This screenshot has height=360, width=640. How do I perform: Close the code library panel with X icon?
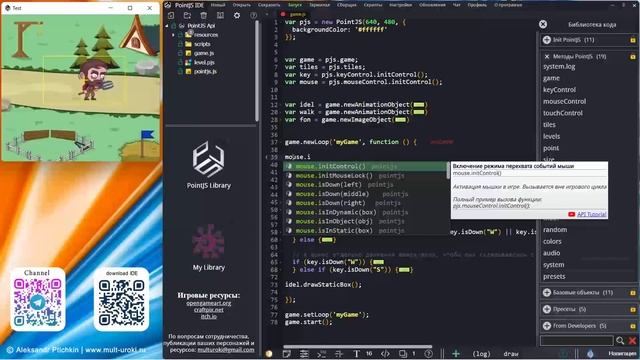pos(543,24)
